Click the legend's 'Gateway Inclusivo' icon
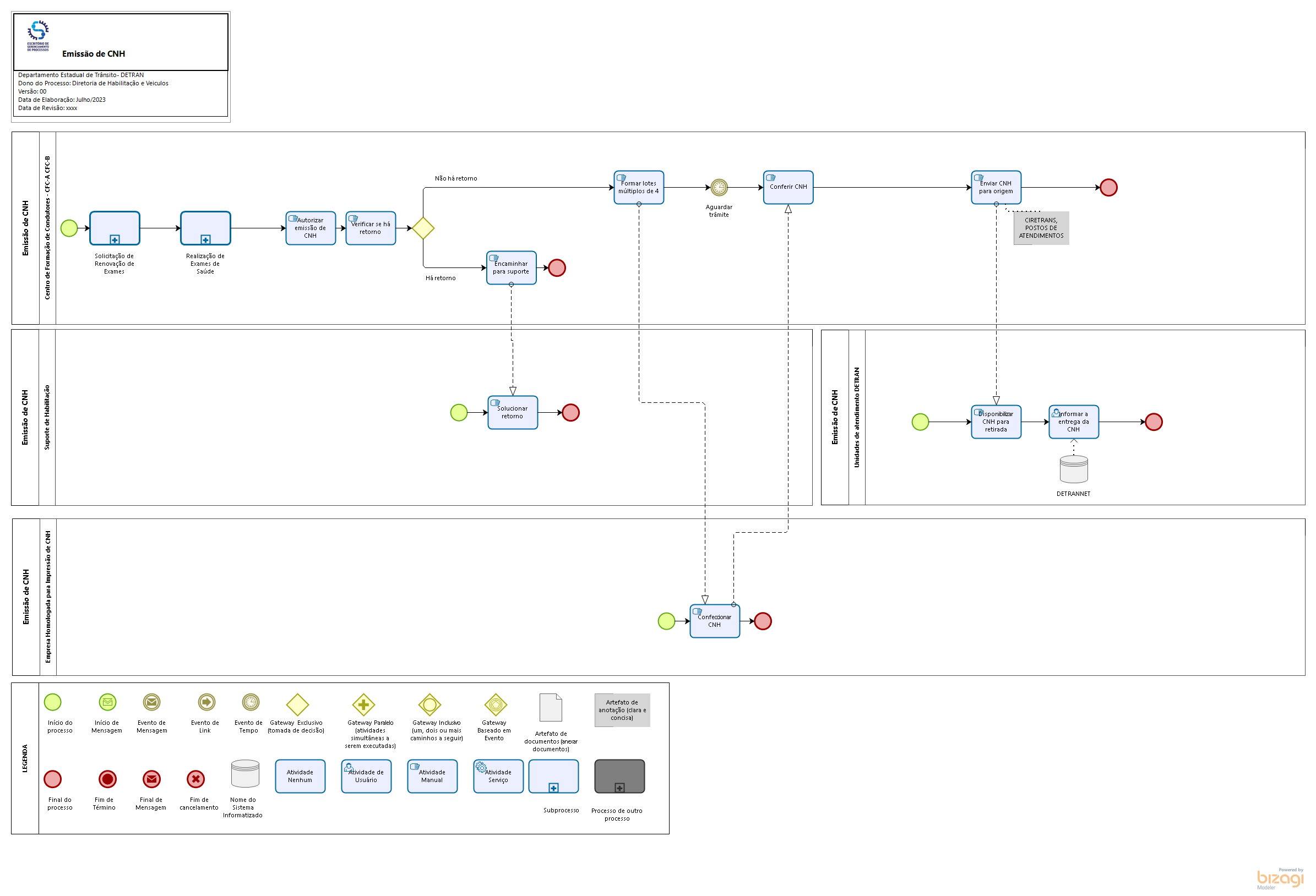This screenshot has width=1316, height=896. tap(430, 704)
